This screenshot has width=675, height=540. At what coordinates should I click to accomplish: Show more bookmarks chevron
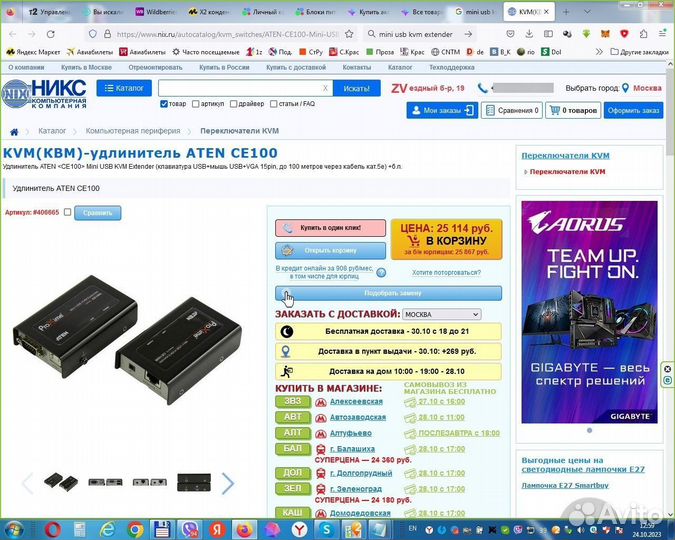pos(599,52)
